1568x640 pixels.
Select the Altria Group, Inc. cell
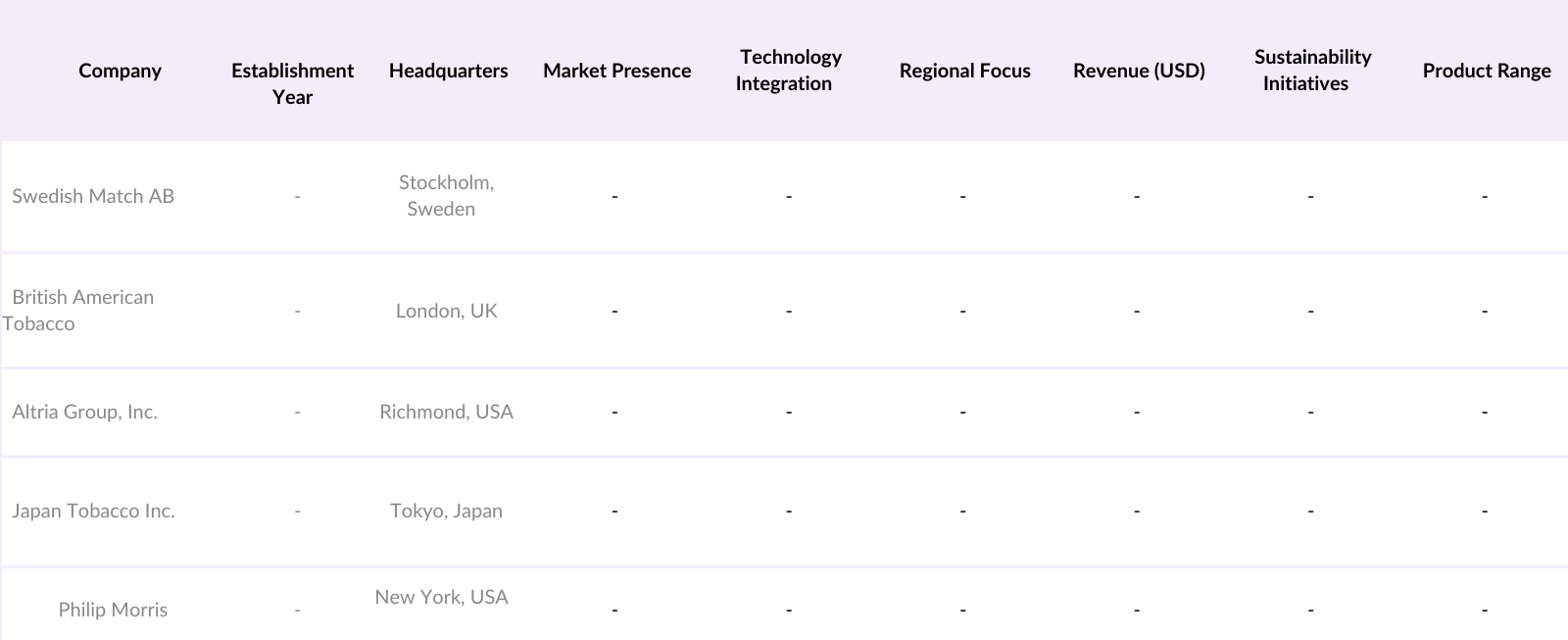[84, 412]
